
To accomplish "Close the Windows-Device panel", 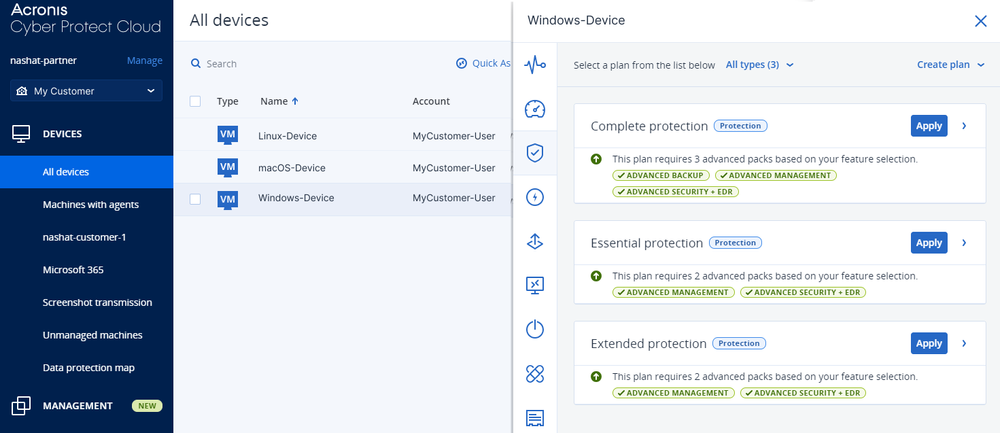I will click(981, 21).
